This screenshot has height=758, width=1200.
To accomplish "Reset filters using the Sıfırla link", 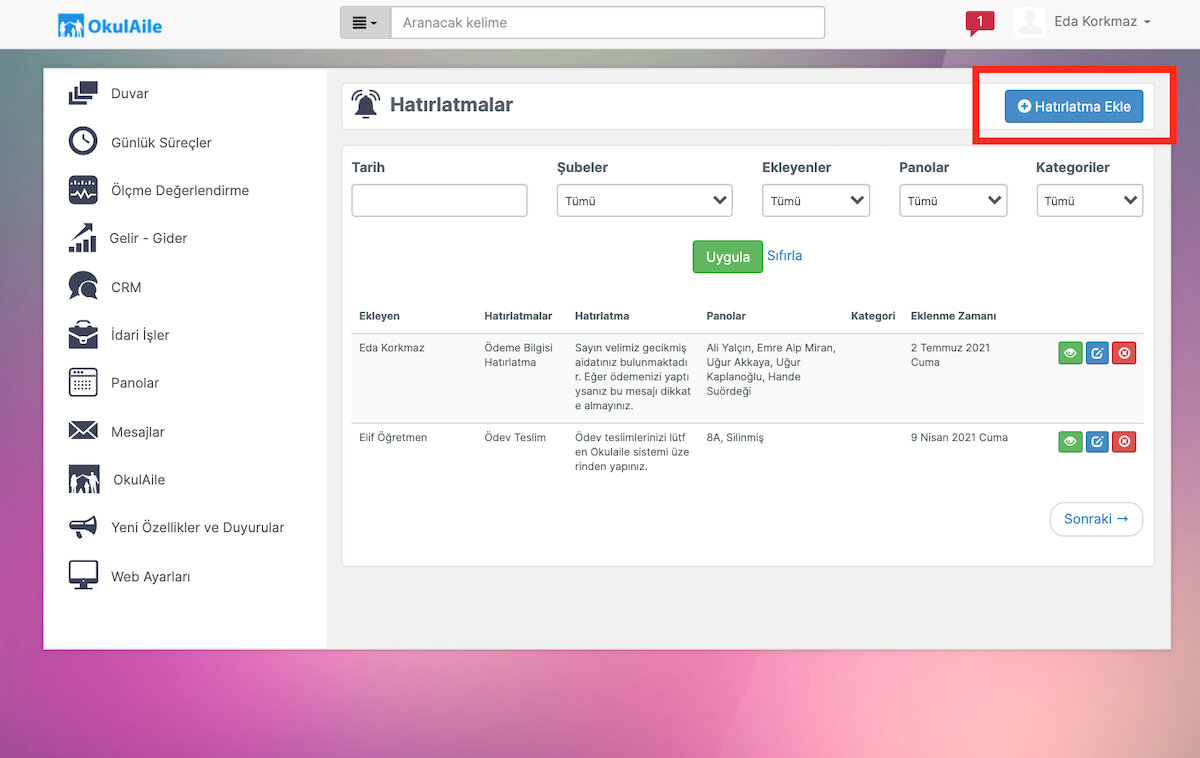I will pos(785,256).
